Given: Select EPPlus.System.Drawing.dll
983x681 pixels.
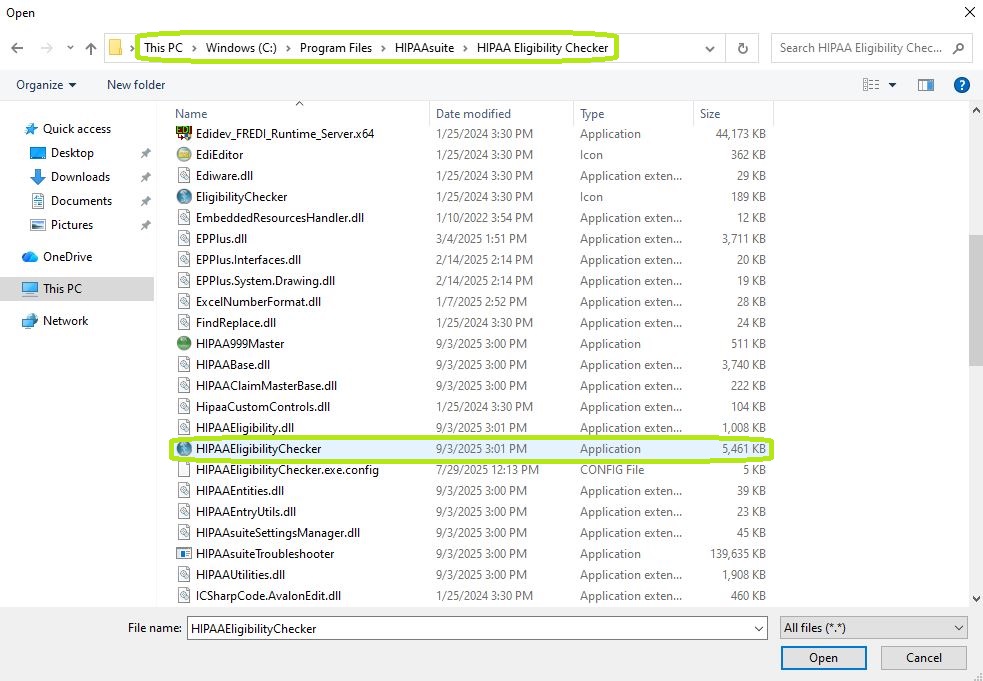Looking at the screenshot, I should pyautogui.click(x=265, y=280).
